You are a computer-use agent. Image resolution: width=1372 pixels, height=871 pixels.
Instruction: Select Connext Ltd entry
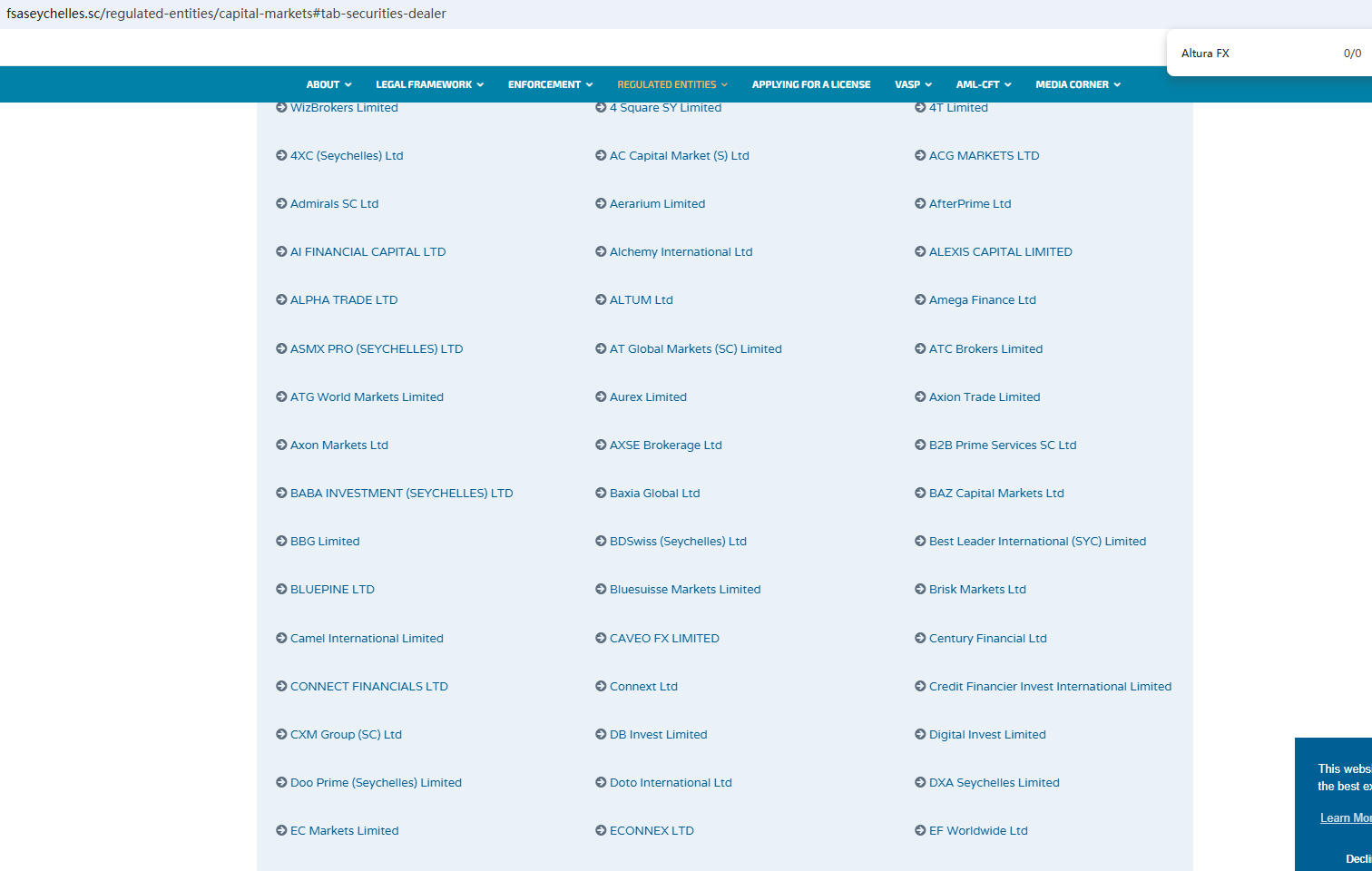(643, 686)
